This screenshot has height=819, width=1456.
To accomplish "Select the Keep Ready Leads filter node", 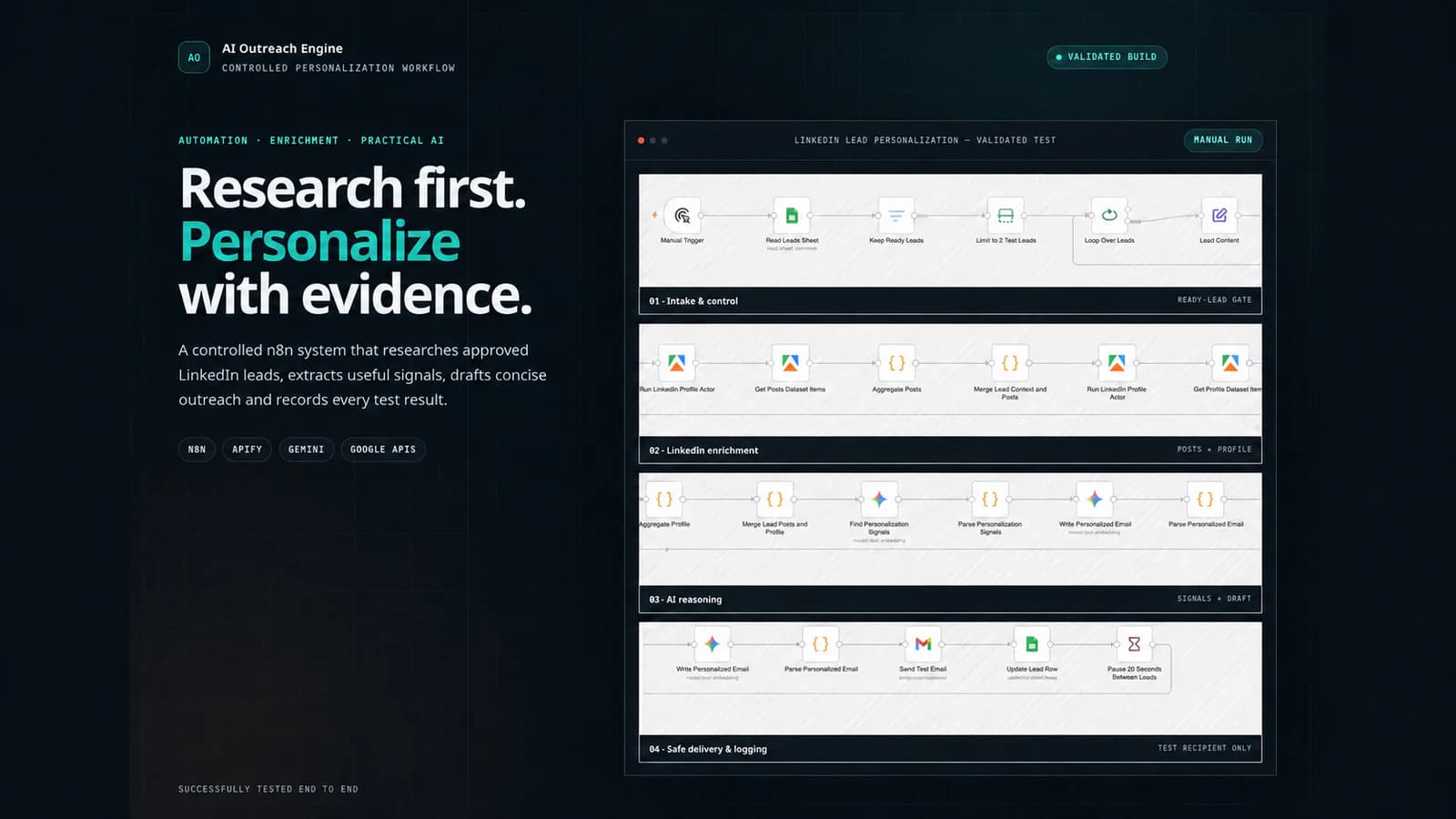I will pyautogui.click(x=896, y=216).
